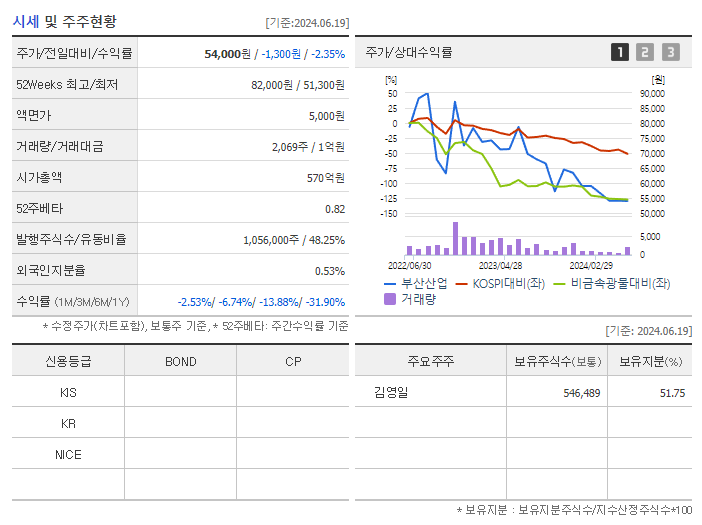Click the green 비금속광물대비(좌) legend marker
The height and width of the screenshot is (525, 702).
coord(560,284)
